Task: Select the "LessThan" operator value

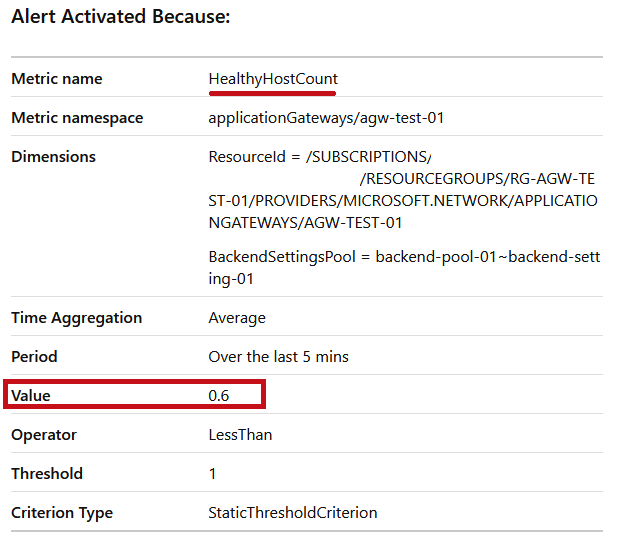Action: pyautogui.click(x=240, y=435)
